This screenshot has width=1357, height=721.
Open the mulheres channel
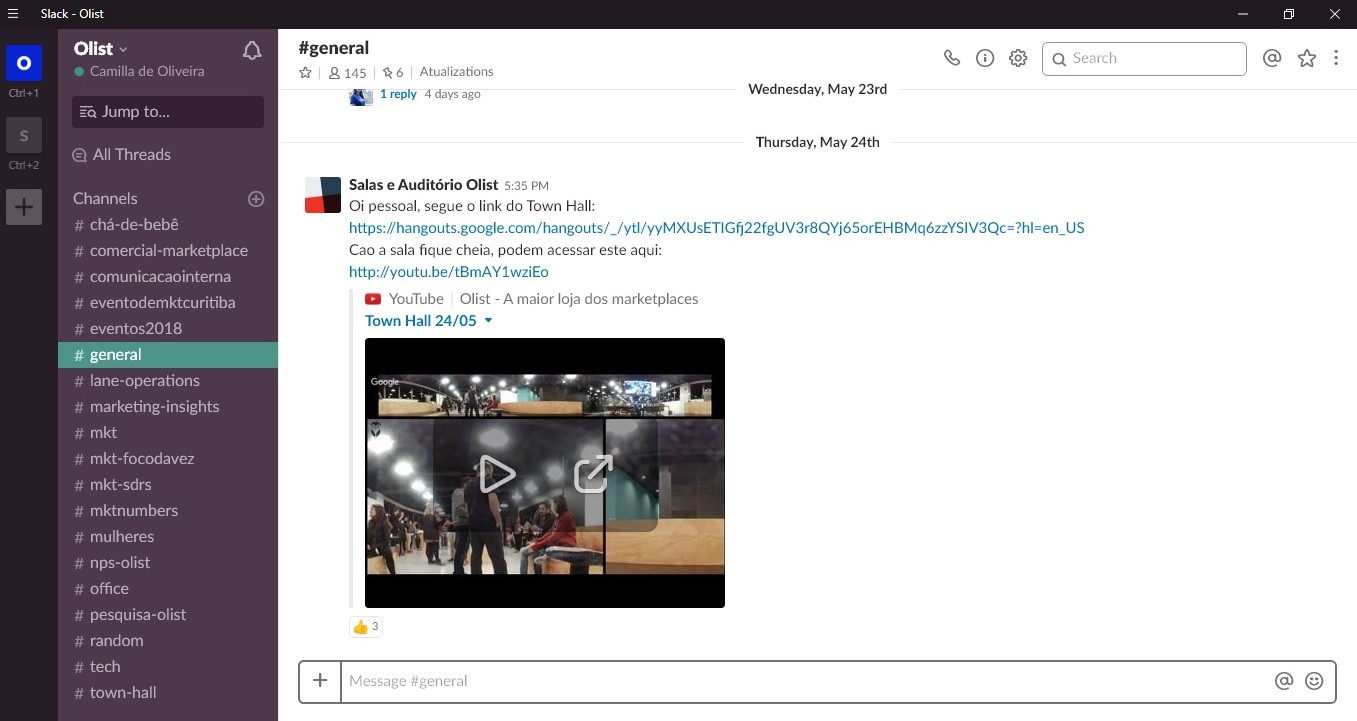tap(168, 537)
